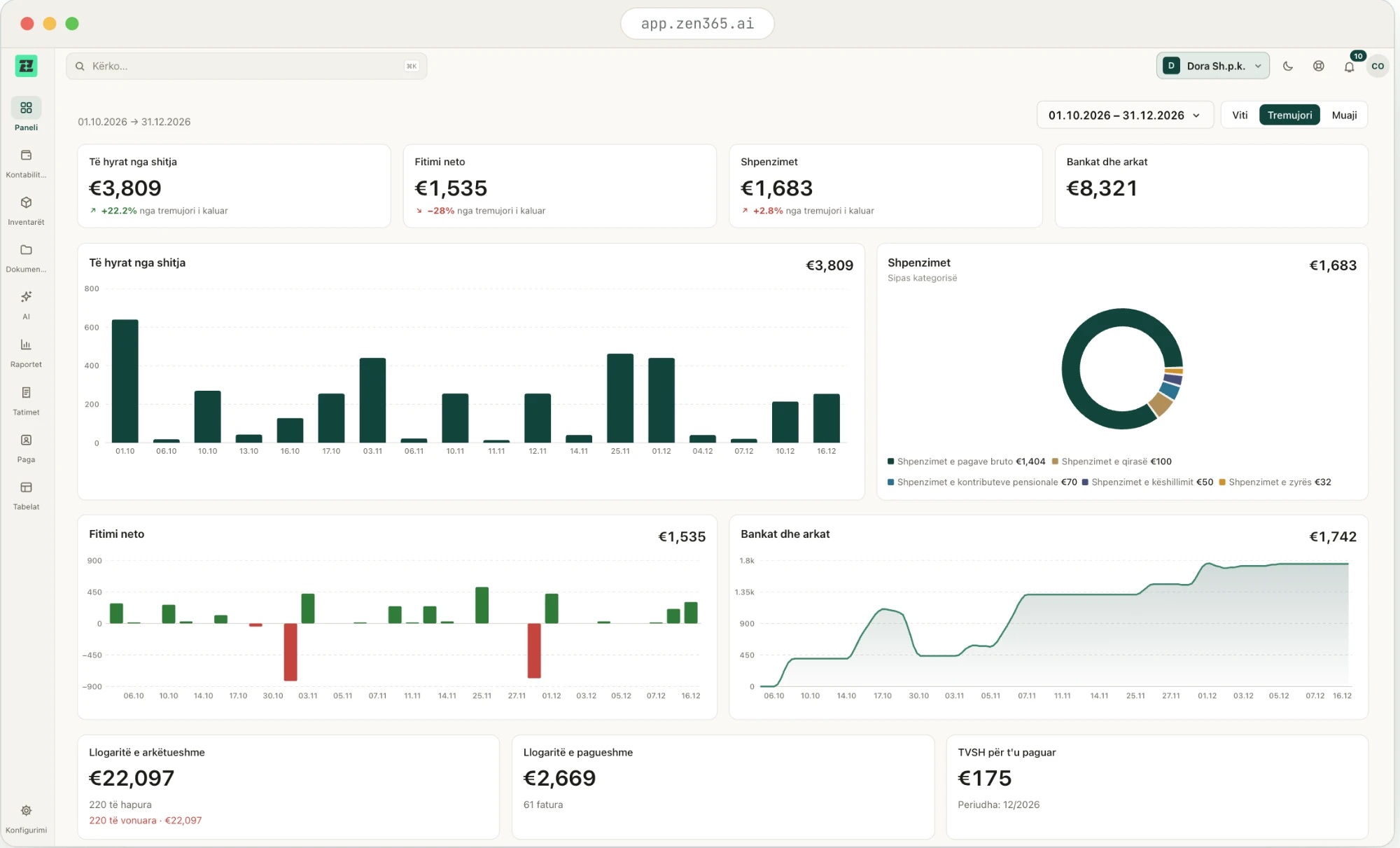The image size is (1400, 848).
Task: Open the Fitimi neto summary card
Action: [x=559, y=186]
